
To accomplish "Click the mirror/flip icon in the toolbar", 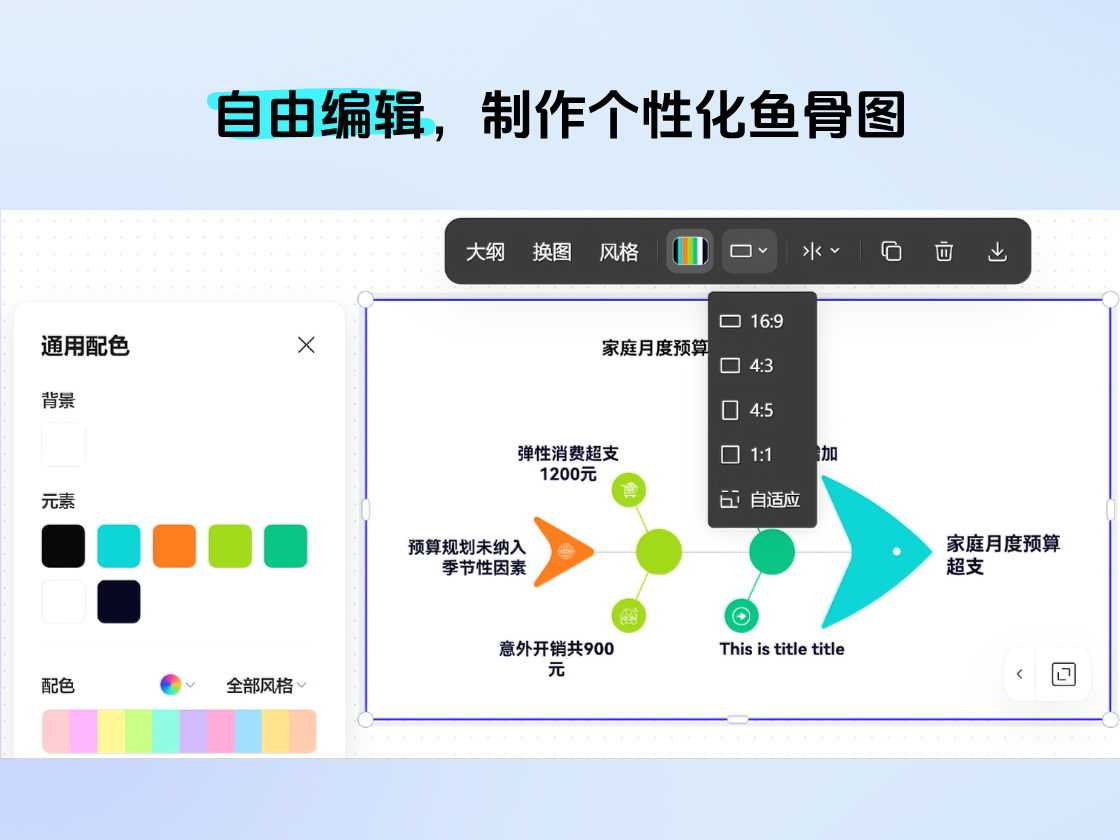I will pyautogui.click(x=810, y=251).
